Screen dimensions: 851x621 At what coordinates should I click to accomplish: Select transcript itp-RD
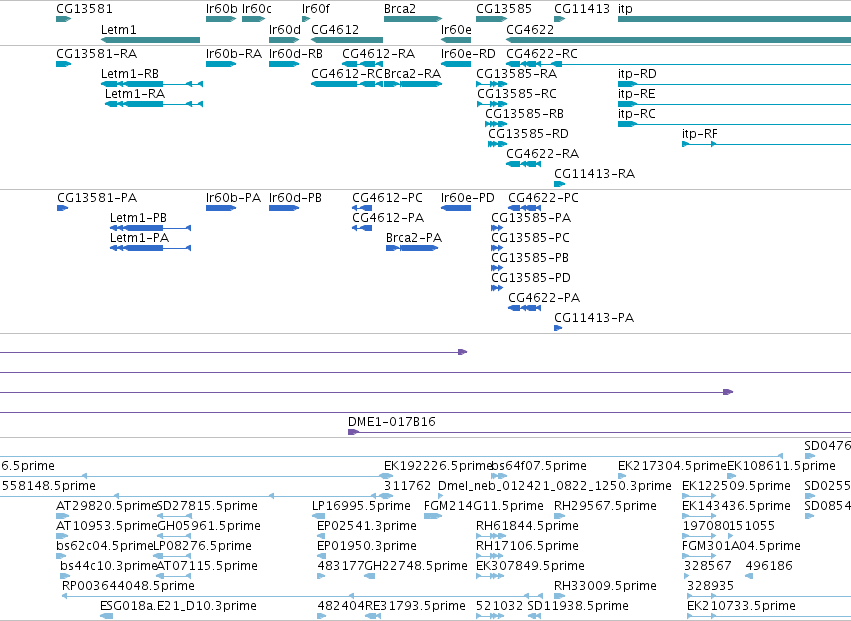pyautogui.click(x=637, y=74)
